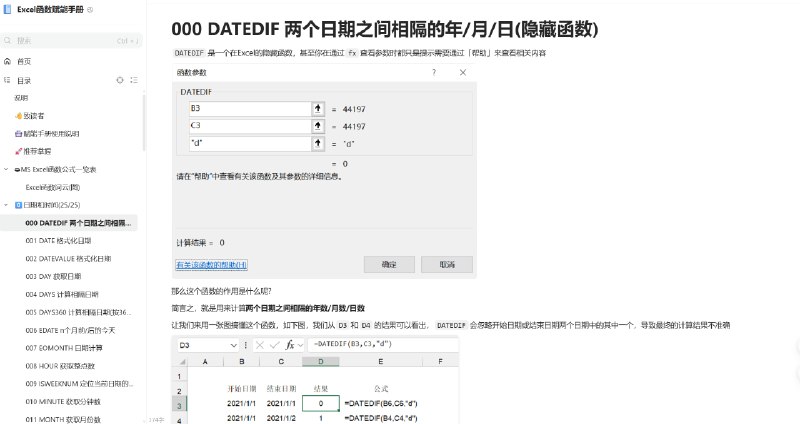
Task: Open 005 DAYS360 entry
Action: (x=78, y=312)
